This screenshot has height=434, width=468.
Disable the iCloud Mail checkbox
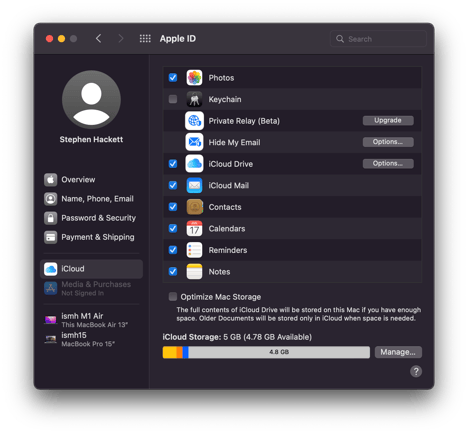pos(173,185)
